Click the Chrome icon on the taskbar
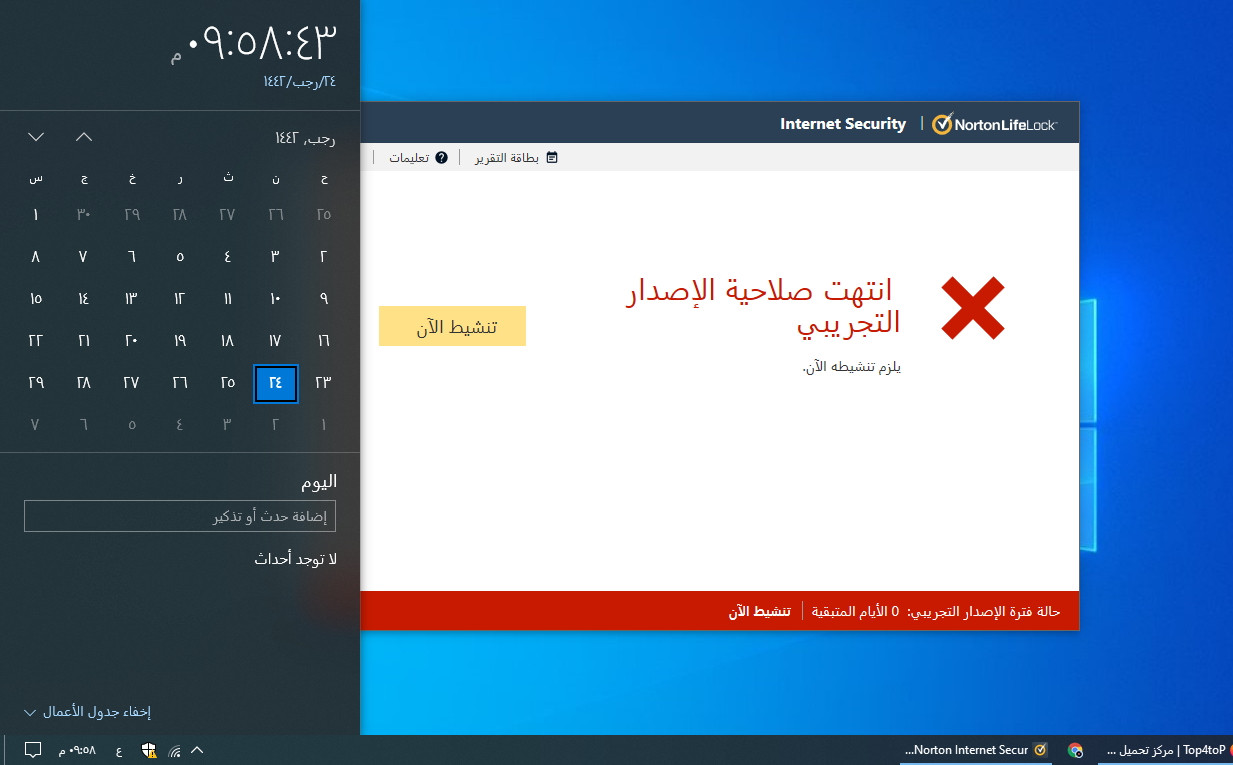This screenshot has height=765, width=1233. click(1076, 749)
